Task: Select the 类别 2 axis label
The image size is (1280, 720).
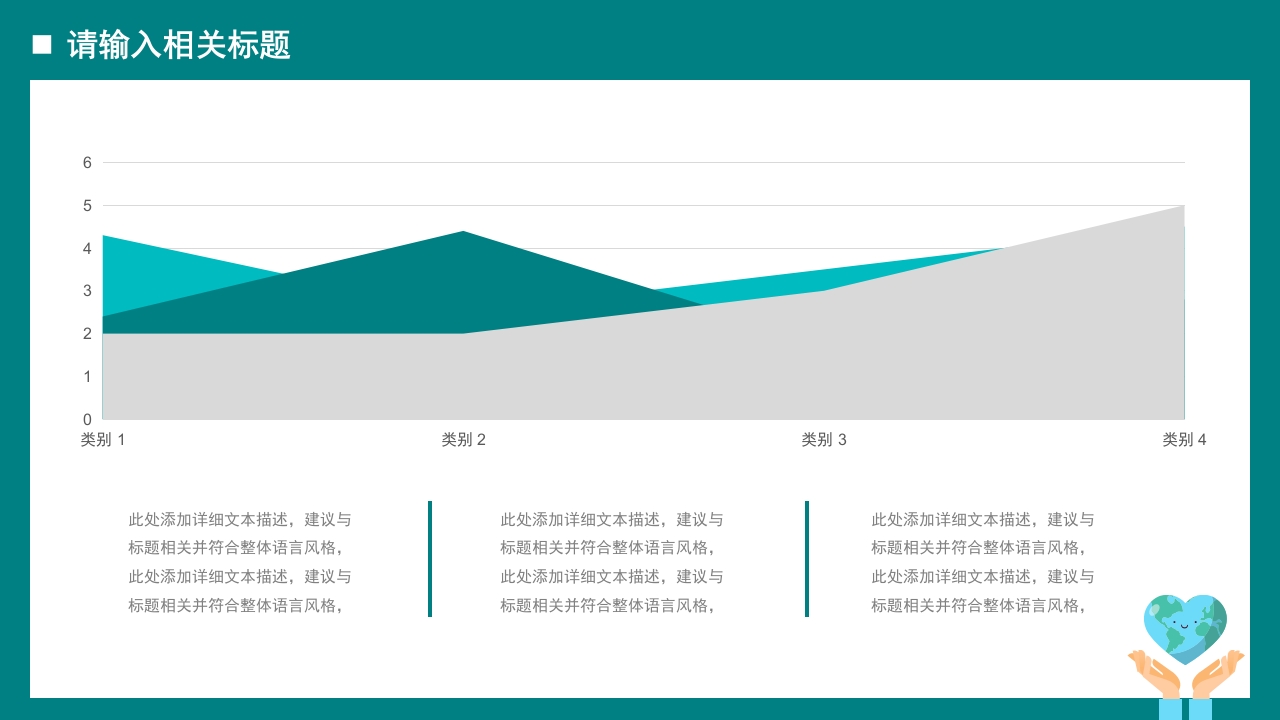Action: [x=464, y=440]
